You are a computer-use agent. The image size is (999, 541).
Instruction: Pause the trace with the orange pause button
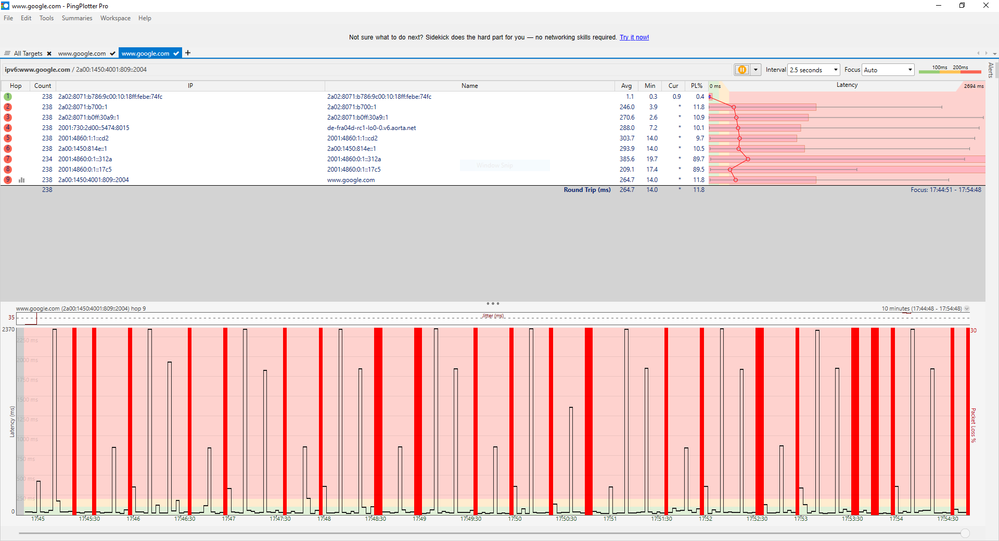pyautogui.click(x=742, y=69)
